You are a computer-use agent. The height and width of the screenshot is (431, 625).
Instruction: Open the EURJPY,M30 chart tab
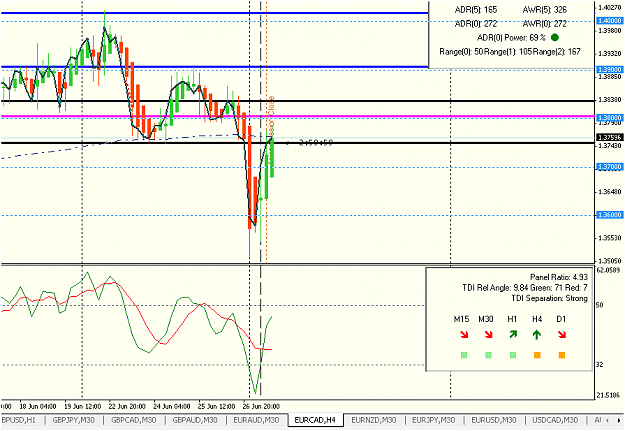tap(433, 420)
